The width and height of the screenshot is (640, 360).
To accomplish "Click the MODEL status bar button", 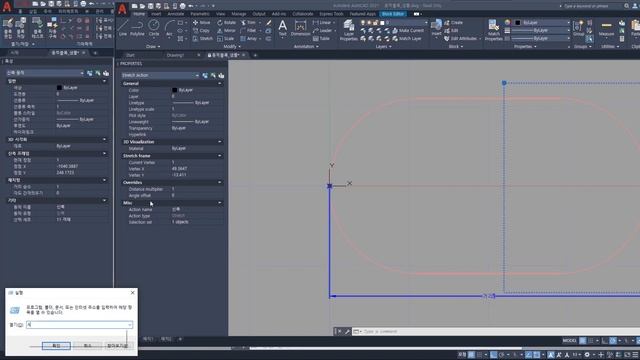I will [x=569, y=340].
